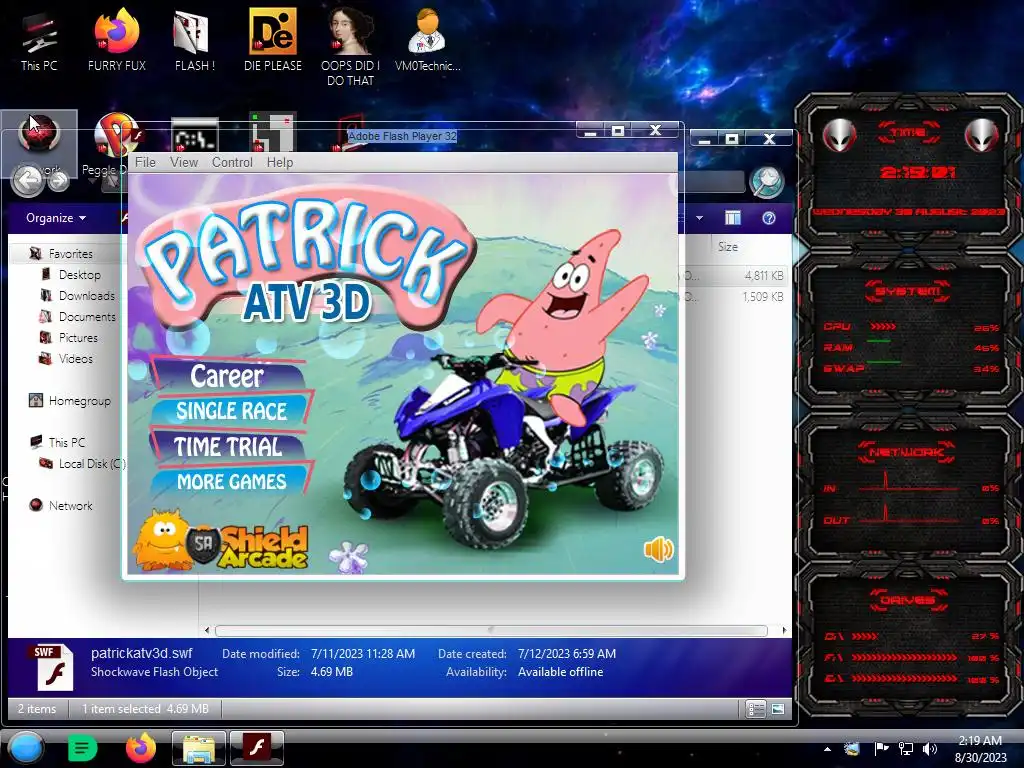Screen dimensions: 1024x768
Task: Click the horizontal scrollbar in Explorer
Action: click(491, 630)
